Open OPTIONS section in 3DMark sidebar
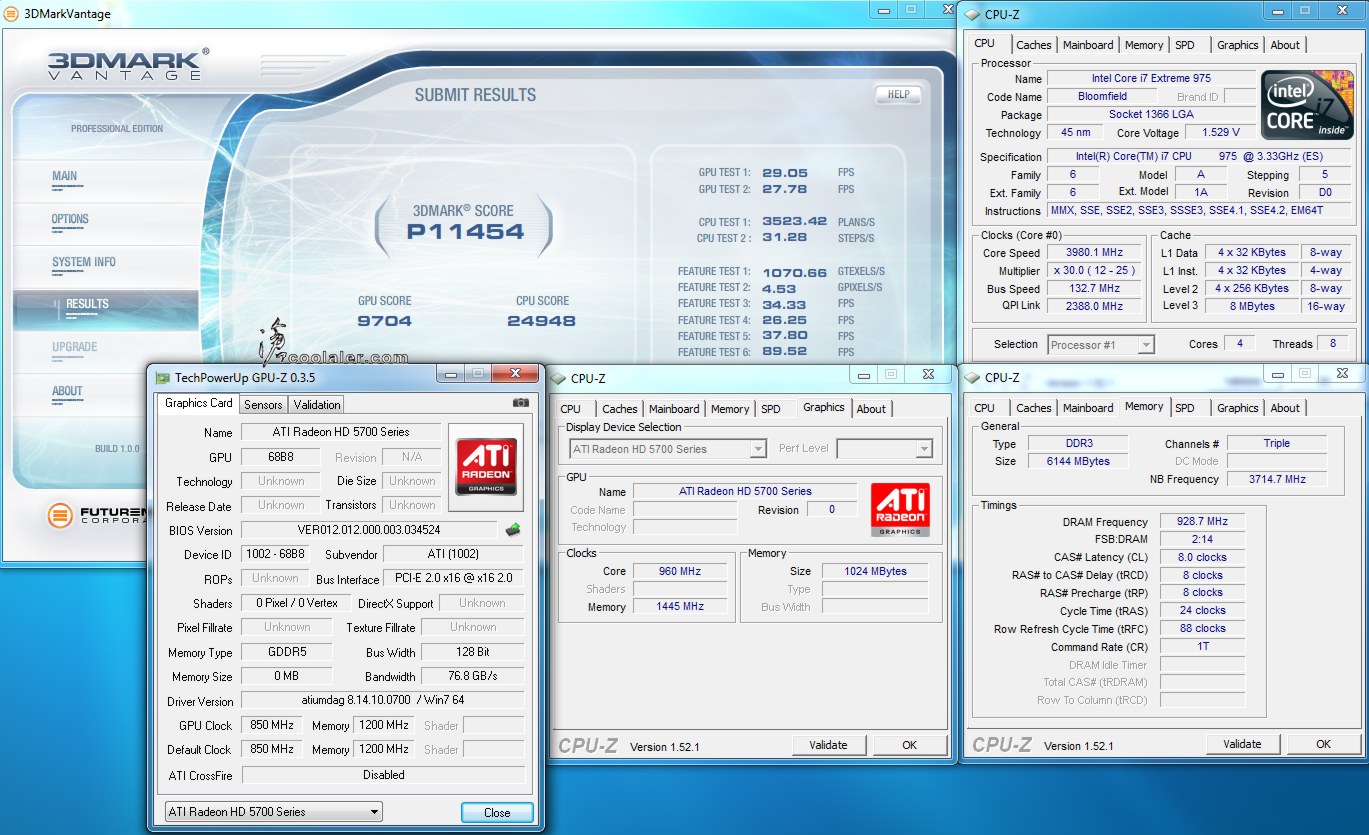 pos(70,220)
